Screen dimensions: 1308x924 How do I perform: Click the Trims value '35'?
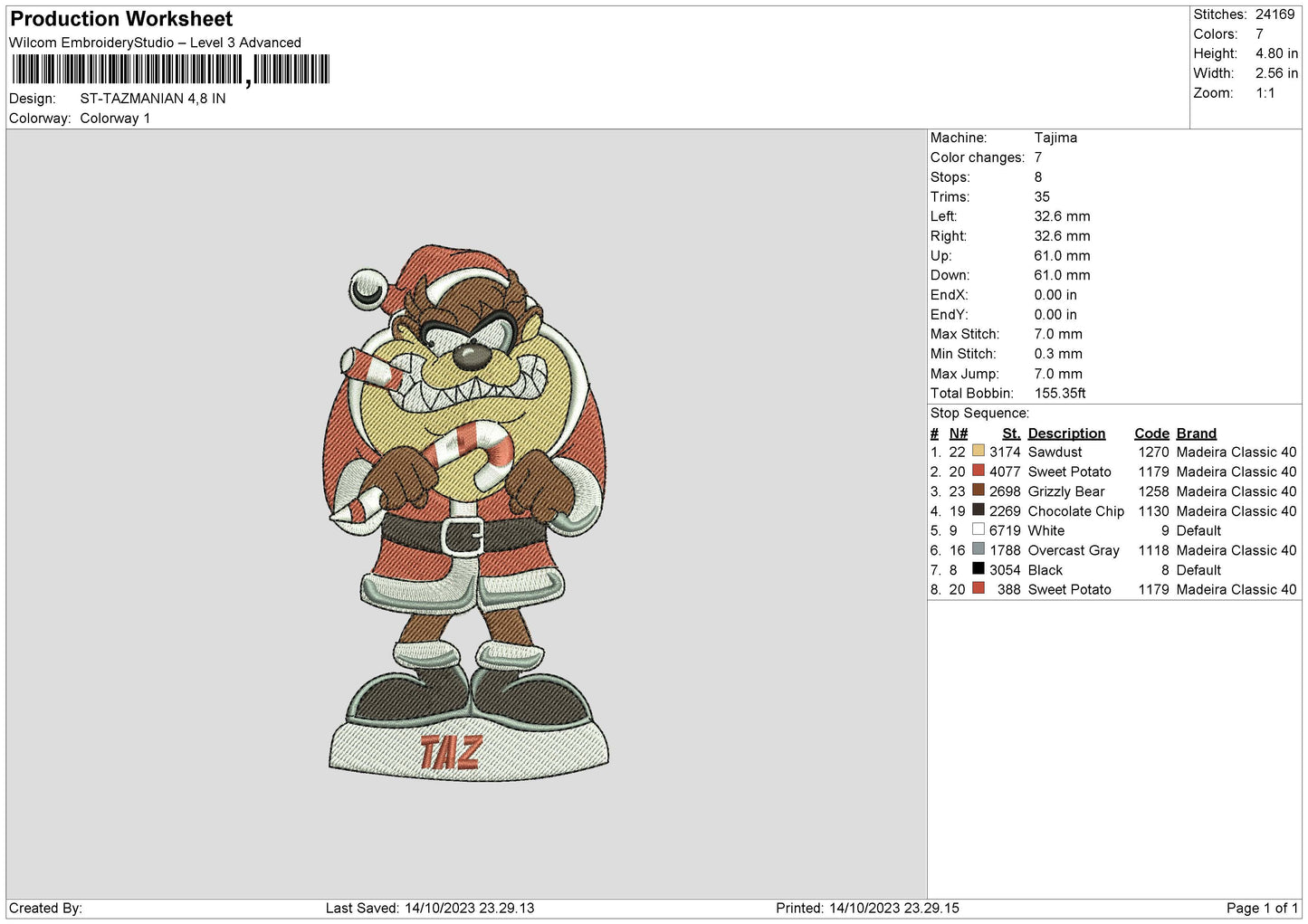pos(1042,196)
